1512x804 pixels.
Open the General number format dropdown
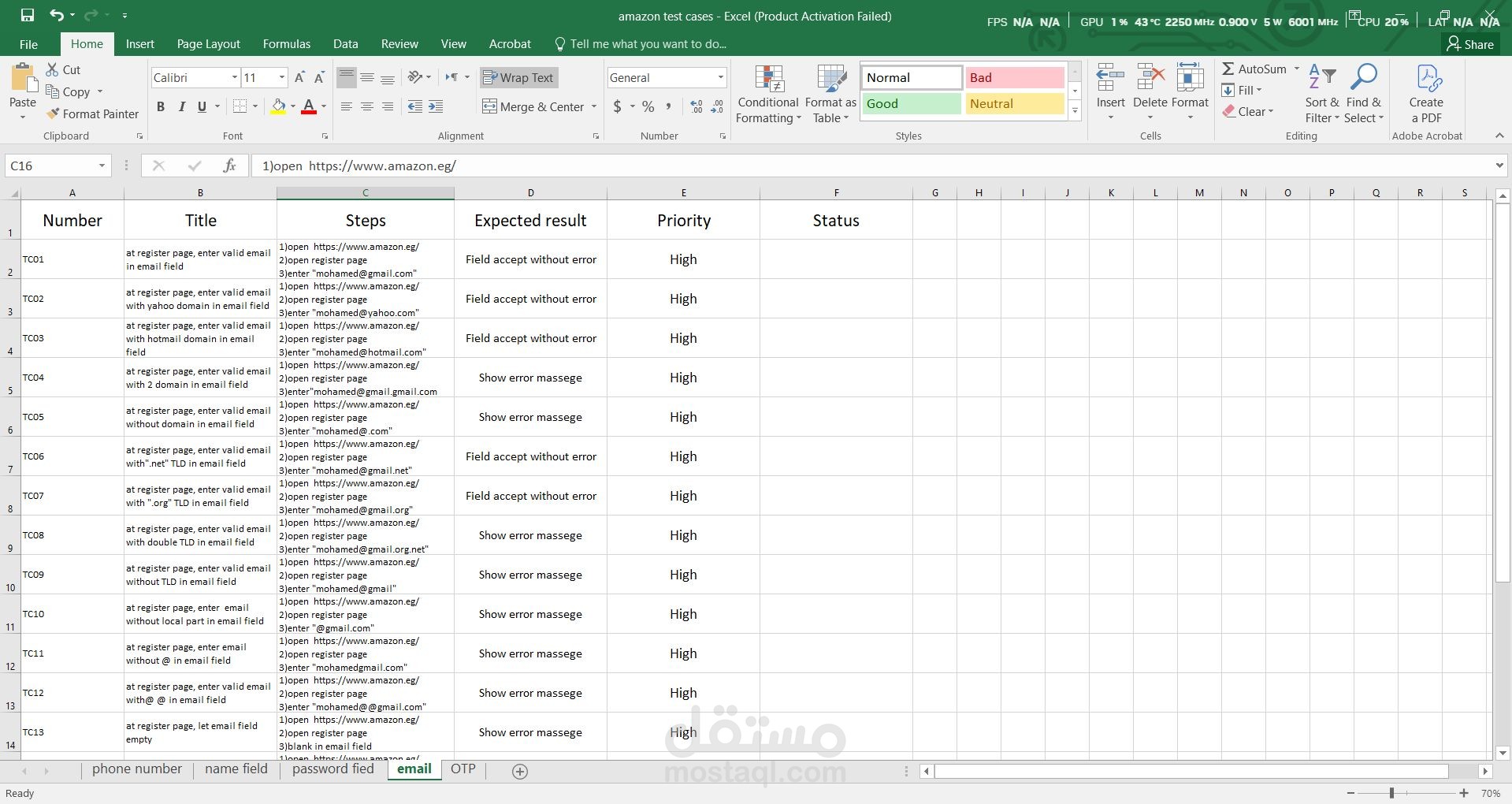[720, 77]
